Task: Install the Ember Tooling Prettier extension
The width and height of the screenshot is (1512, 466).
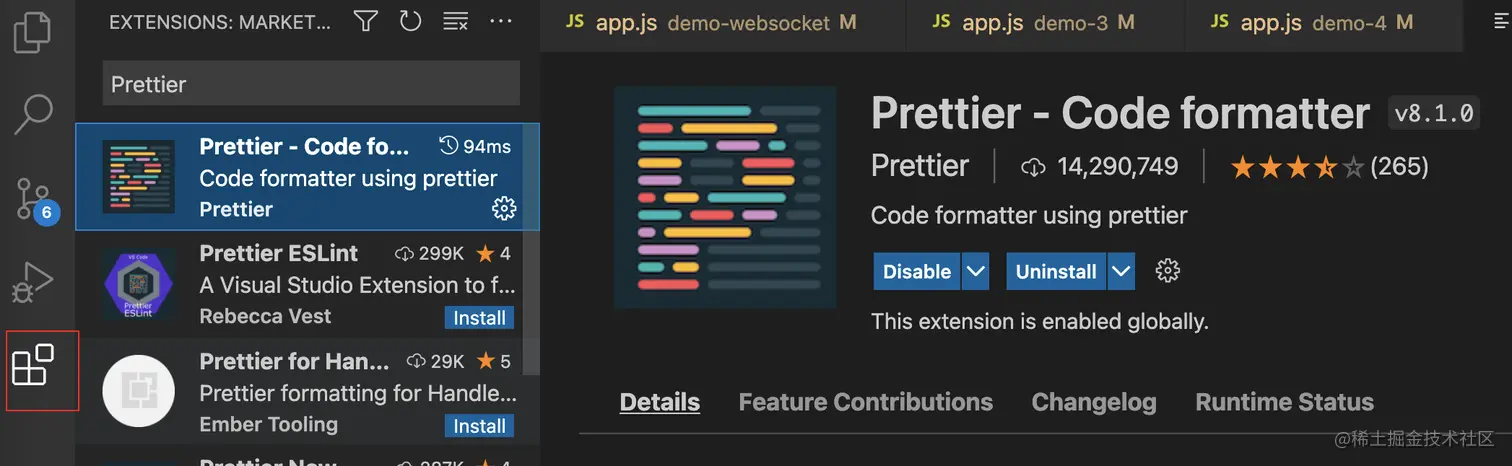Action: click(x=480, y=426)
